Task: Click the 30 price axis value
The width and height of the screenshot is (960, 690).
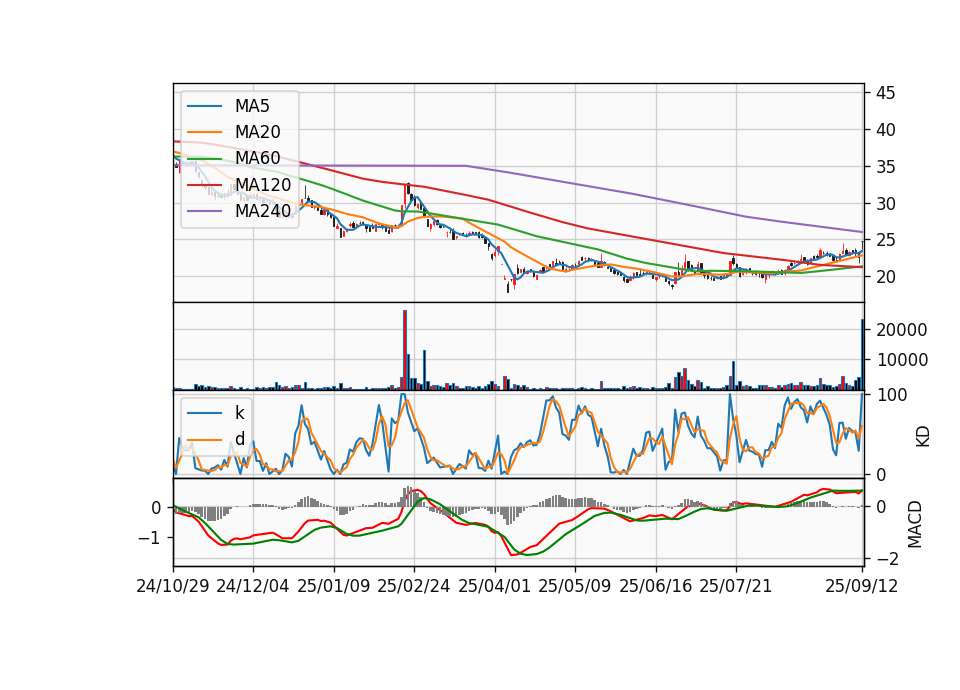Action: pos(885,203)
